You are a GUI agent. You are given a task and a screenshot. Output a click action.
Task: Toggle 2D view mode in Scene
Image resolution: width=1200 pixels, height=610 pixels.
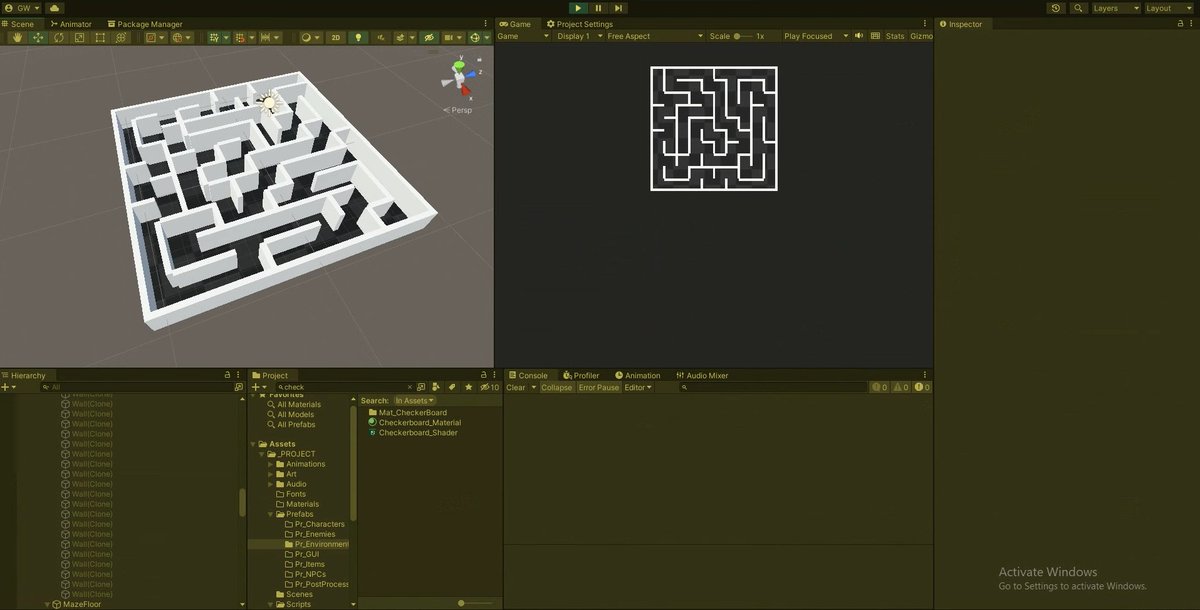click(x=336, y=37)
